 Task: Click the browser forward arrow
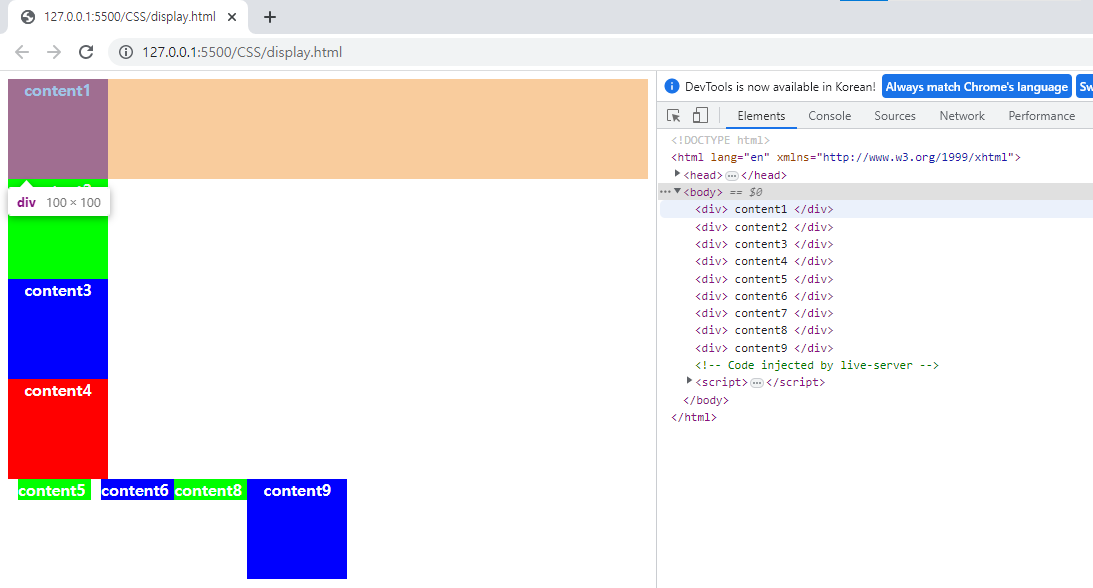click(x=54, y=52)
